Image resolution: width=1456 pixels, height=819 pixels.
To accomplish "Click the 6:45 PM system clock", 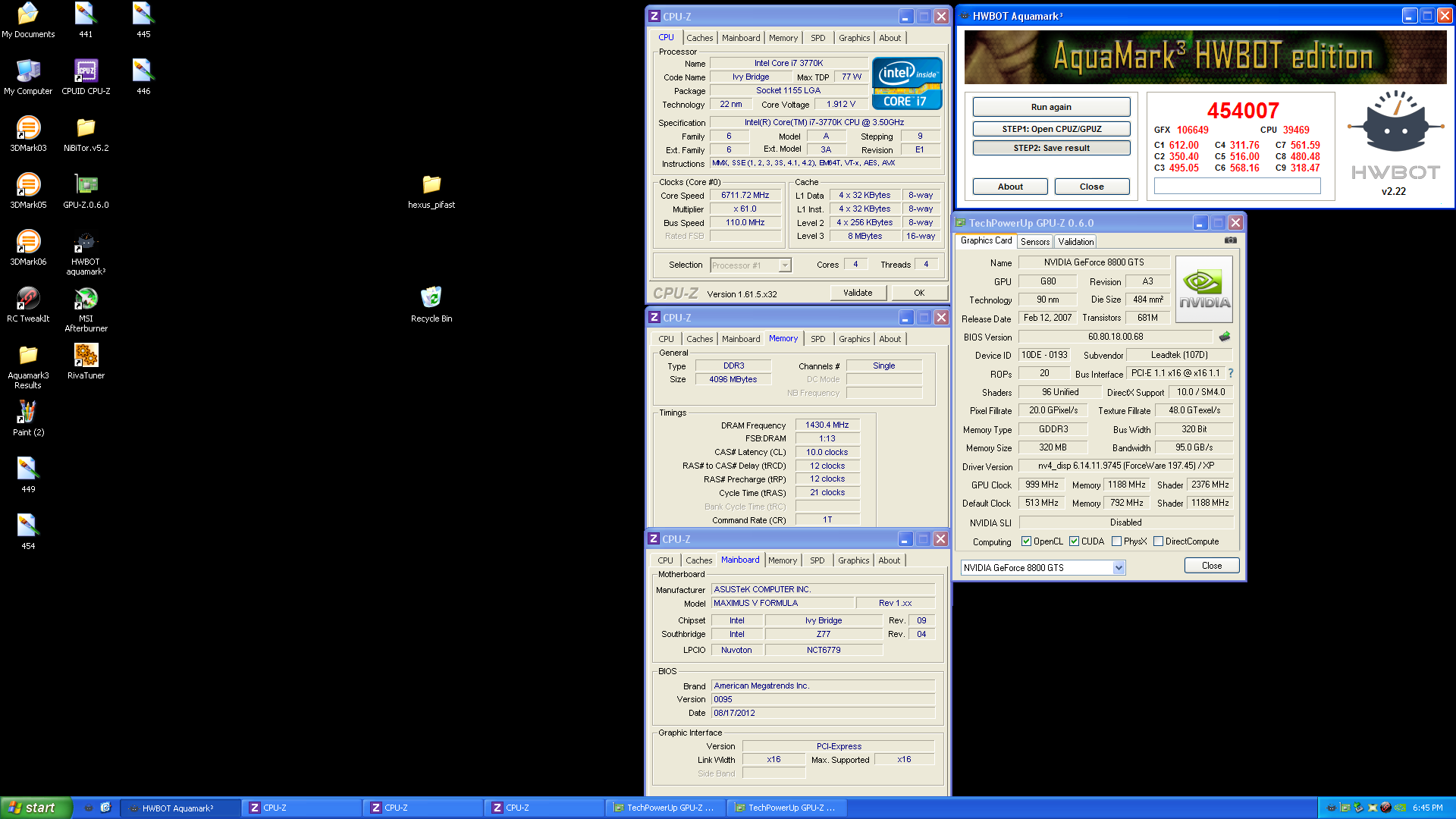I will [1427, 808].
